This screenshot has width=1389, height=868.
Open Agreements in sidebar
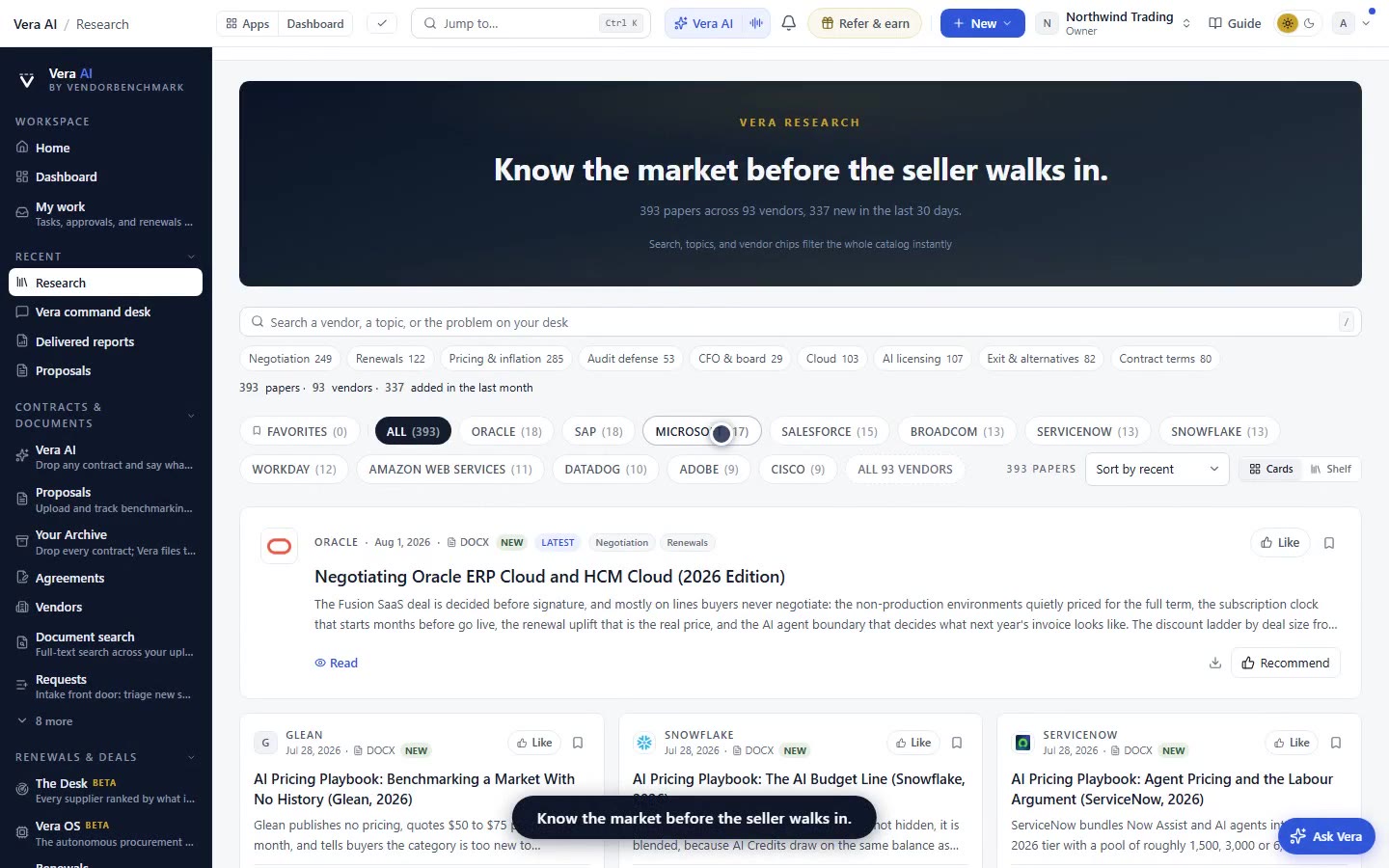(x=106, y=578)
